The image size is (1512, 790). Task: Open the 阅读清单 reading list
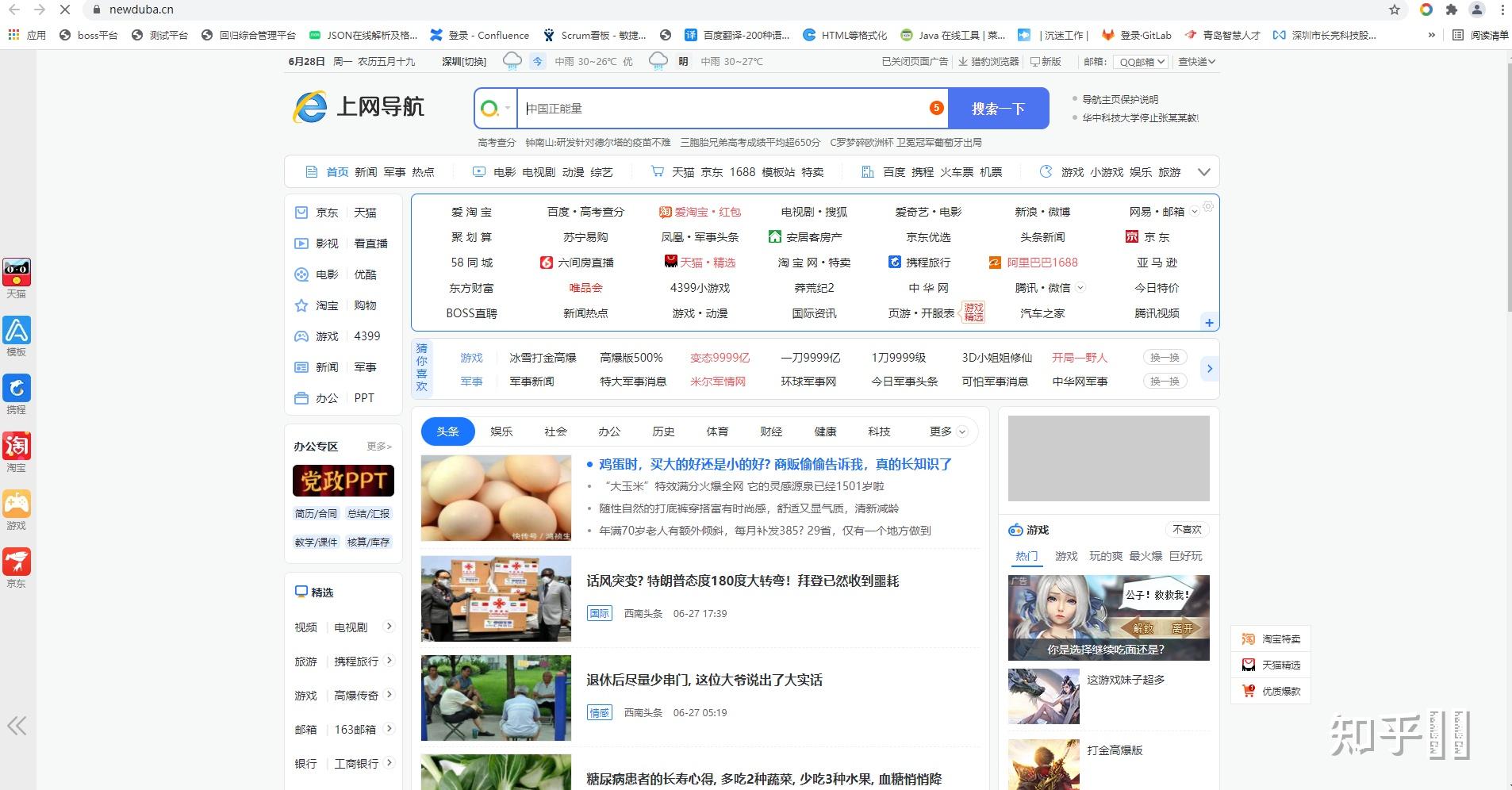click(1480, 35)
